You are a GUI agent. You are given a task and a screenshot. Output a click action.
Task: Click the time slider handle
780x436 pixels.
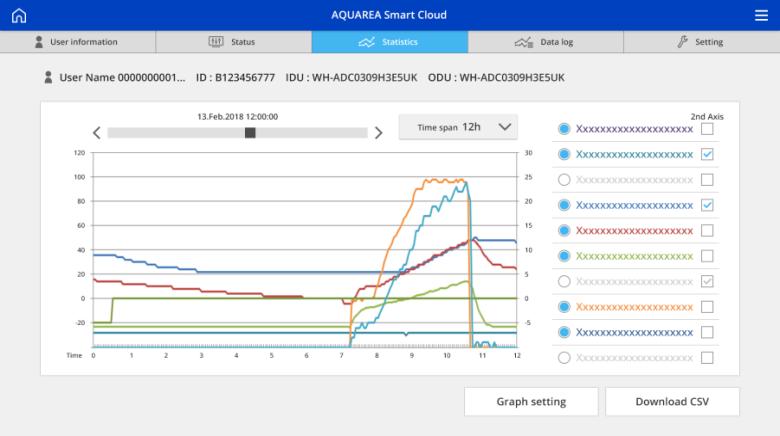250,133
